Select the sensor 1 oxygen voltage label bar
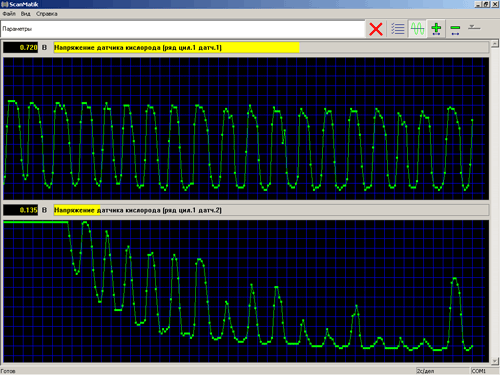This screenshot has width=500, height=375. coord(271,47)
